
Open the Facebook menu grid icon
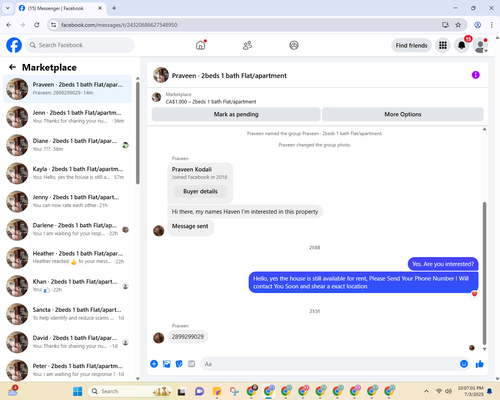point(443,45)
